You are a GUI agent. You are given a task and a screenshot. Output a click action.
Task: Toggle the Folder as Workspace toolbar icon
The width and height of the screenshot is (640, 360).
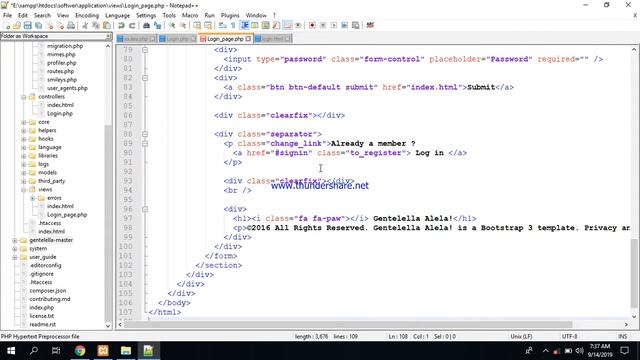287,25
